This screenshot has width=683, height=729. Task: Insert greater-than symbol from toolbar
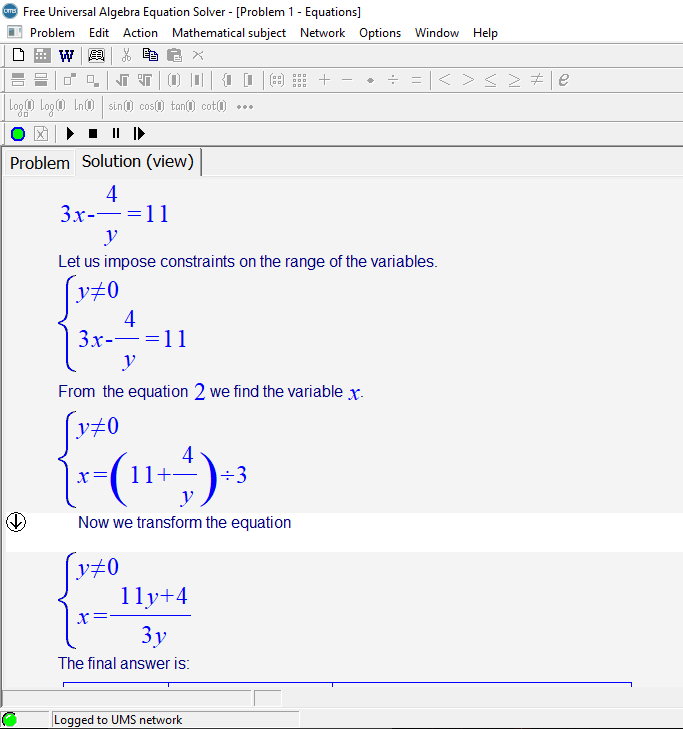[468, 80]
